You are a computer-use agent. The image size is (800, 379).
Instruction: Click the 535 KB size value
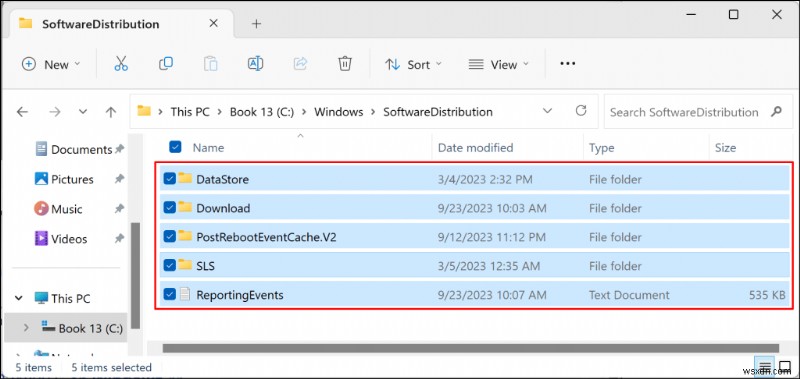tap(767, 294)
